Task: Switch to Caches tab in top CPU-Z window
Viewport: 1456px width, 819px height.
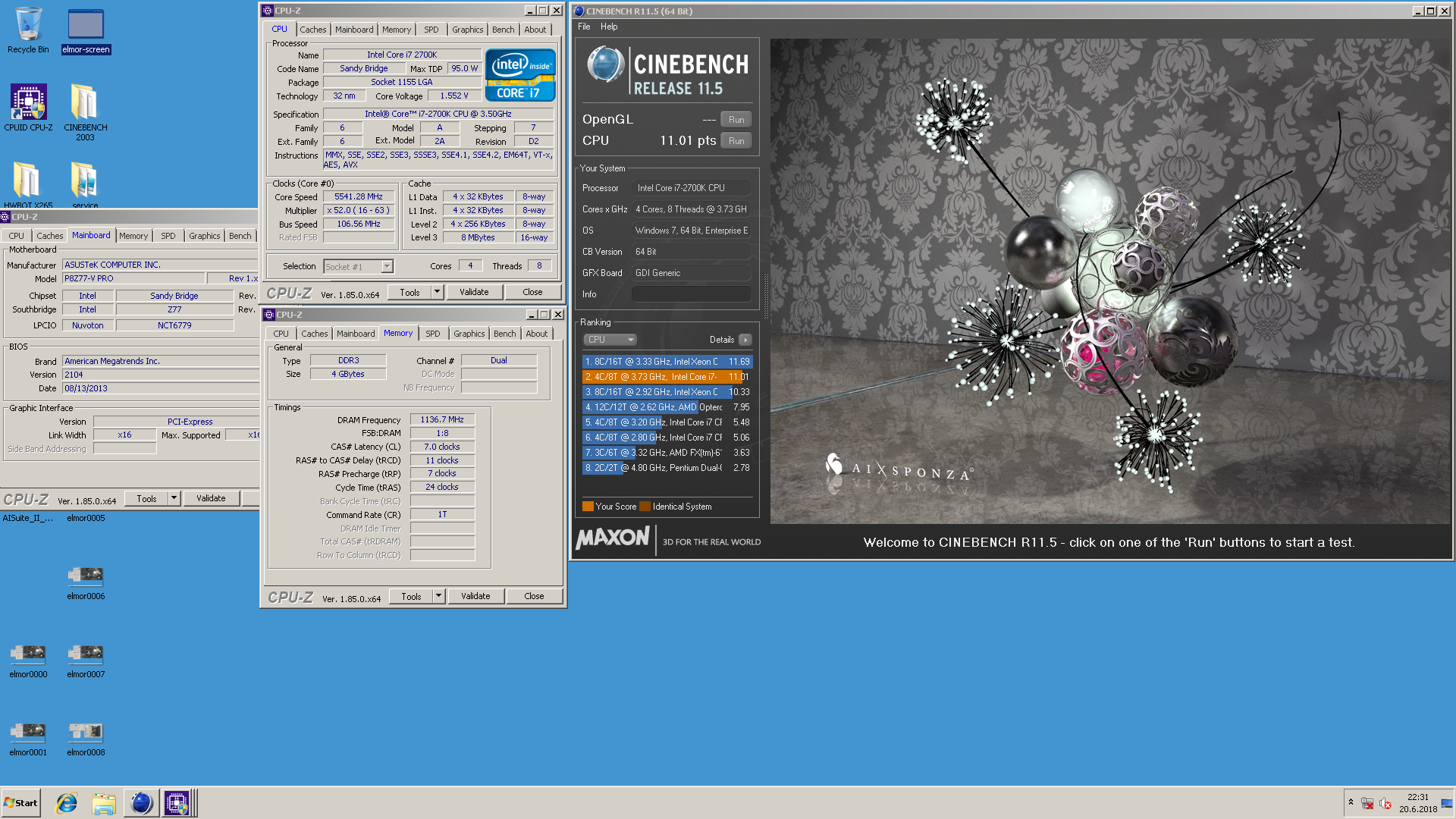Action: point(312,30)
